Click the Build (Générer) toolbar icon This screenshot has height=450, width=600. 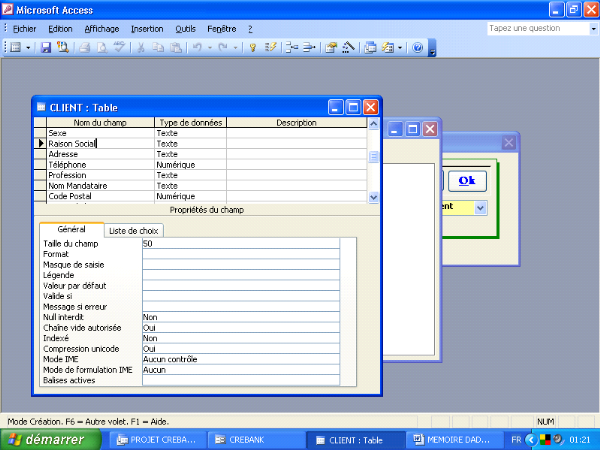[349, 47]
